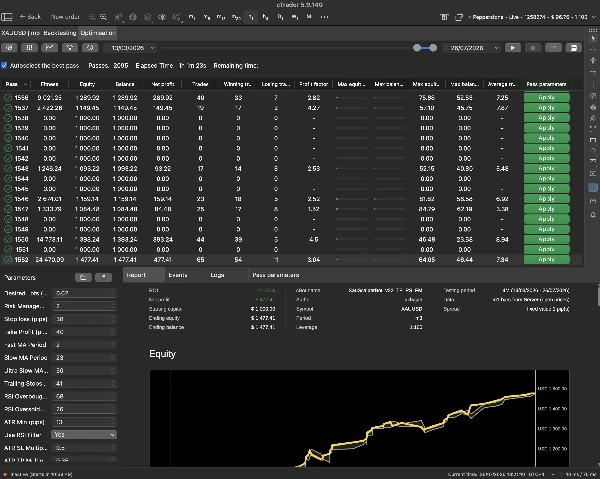The width and height of the screenshot is (600, 479).
Task: Select the Optimisation tab
Action: (x=98, y=33)
